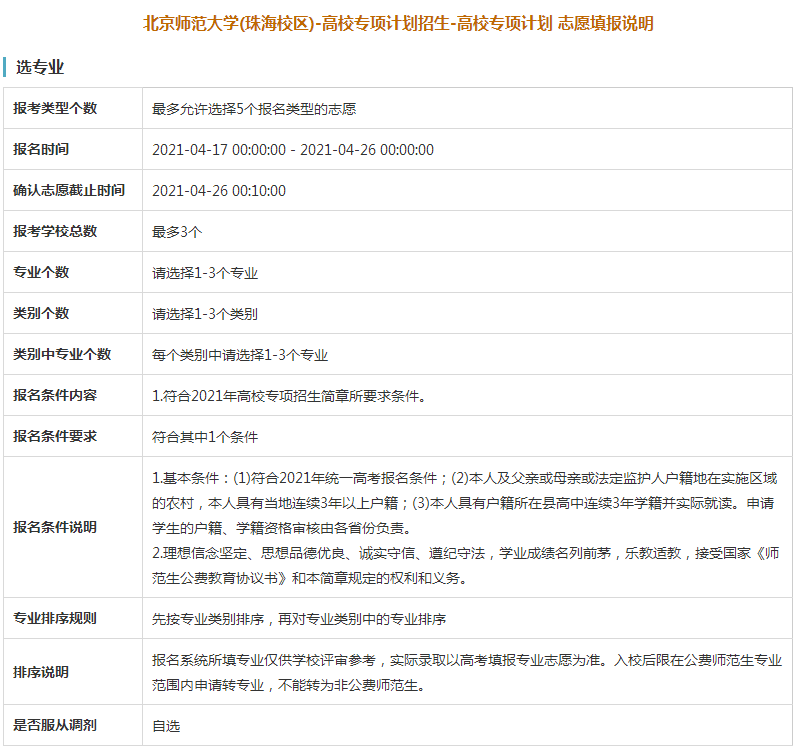Screen dimensions: 795x748
Task: Click the 类别个数 label cell
Action: (x=73, y=313)
